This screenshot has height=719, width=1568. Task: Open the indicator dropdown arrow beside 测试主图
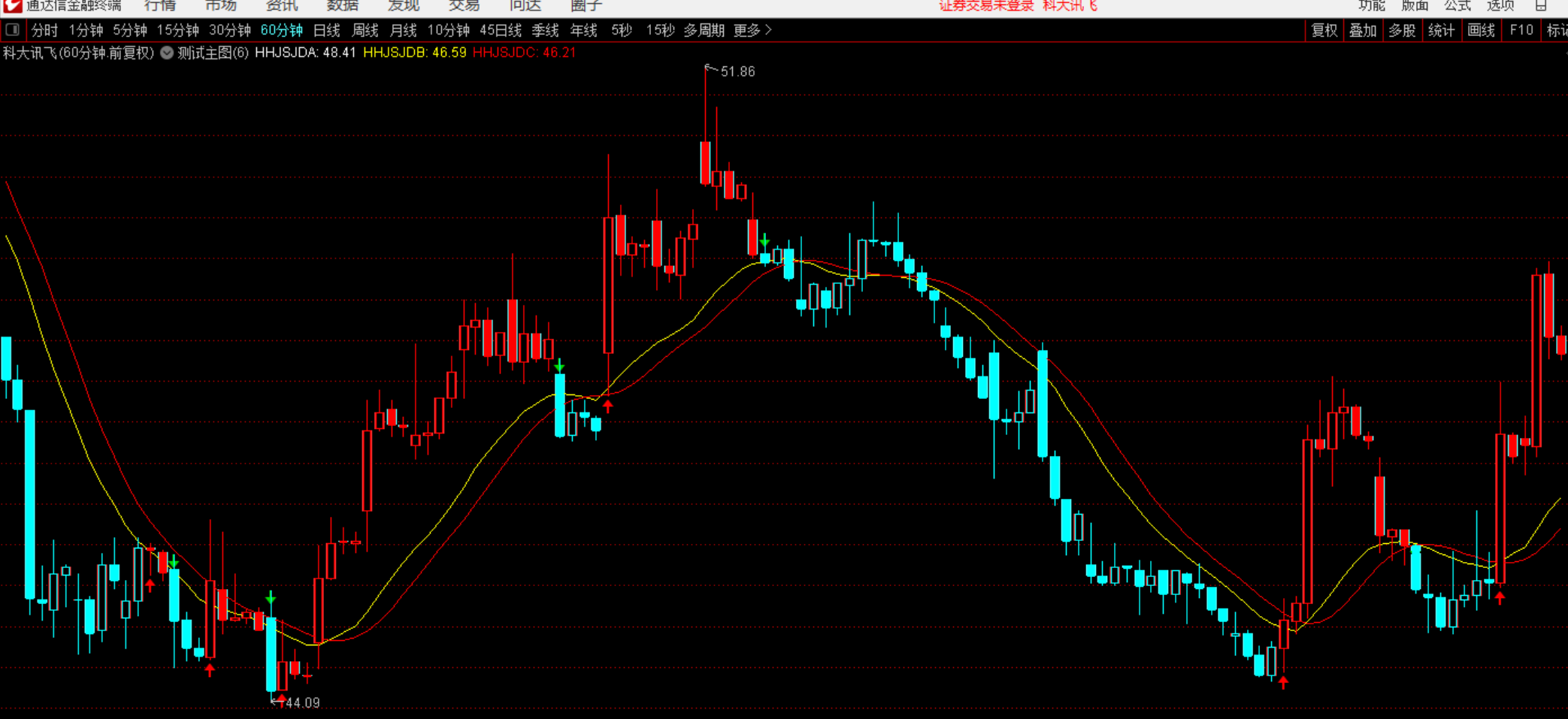click(167, 53)
